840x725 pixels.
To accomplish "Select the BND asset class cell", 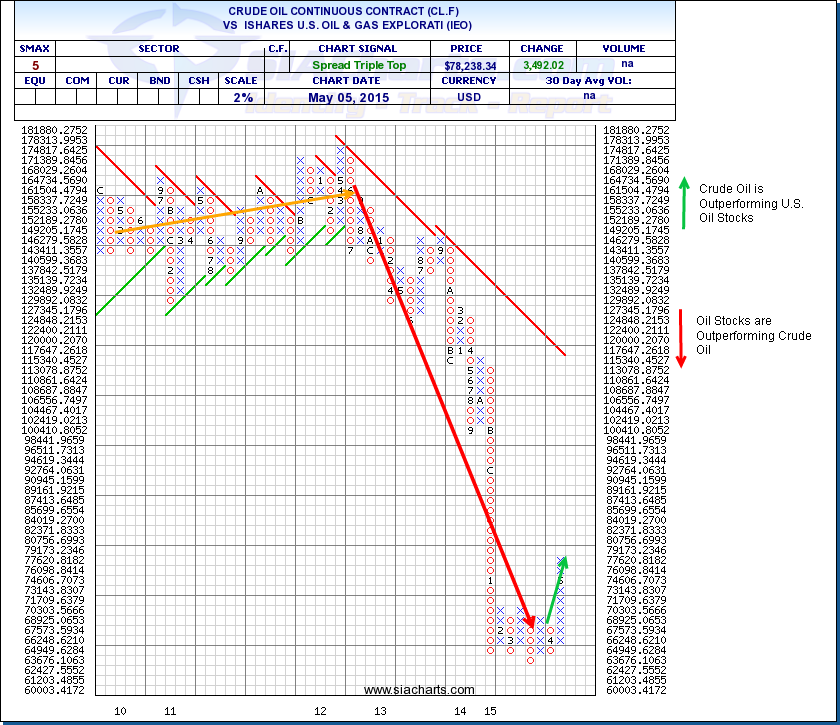I will click(160, 81).
